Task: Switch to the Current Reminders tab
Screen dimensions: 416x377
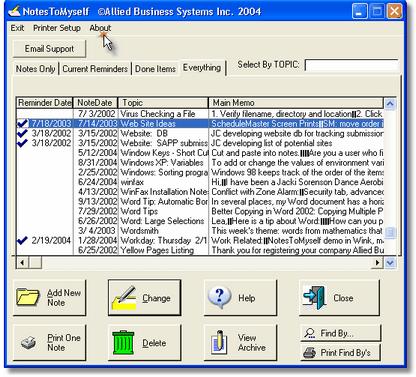Action: (95, 69)
